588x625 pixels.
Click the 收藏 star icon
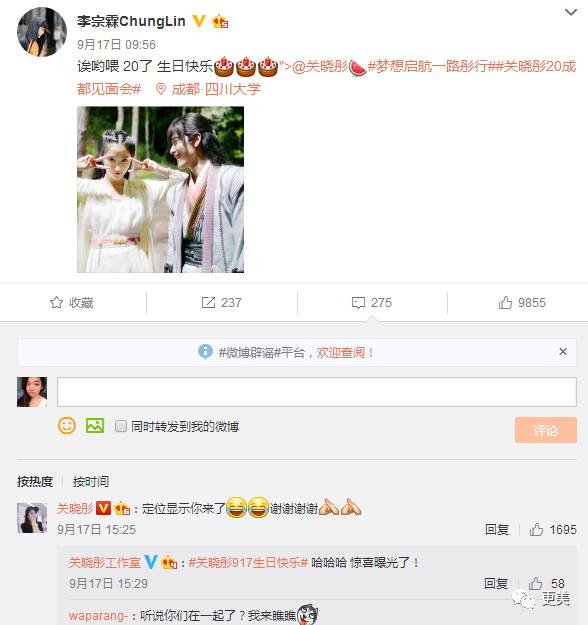click(57, 303)
